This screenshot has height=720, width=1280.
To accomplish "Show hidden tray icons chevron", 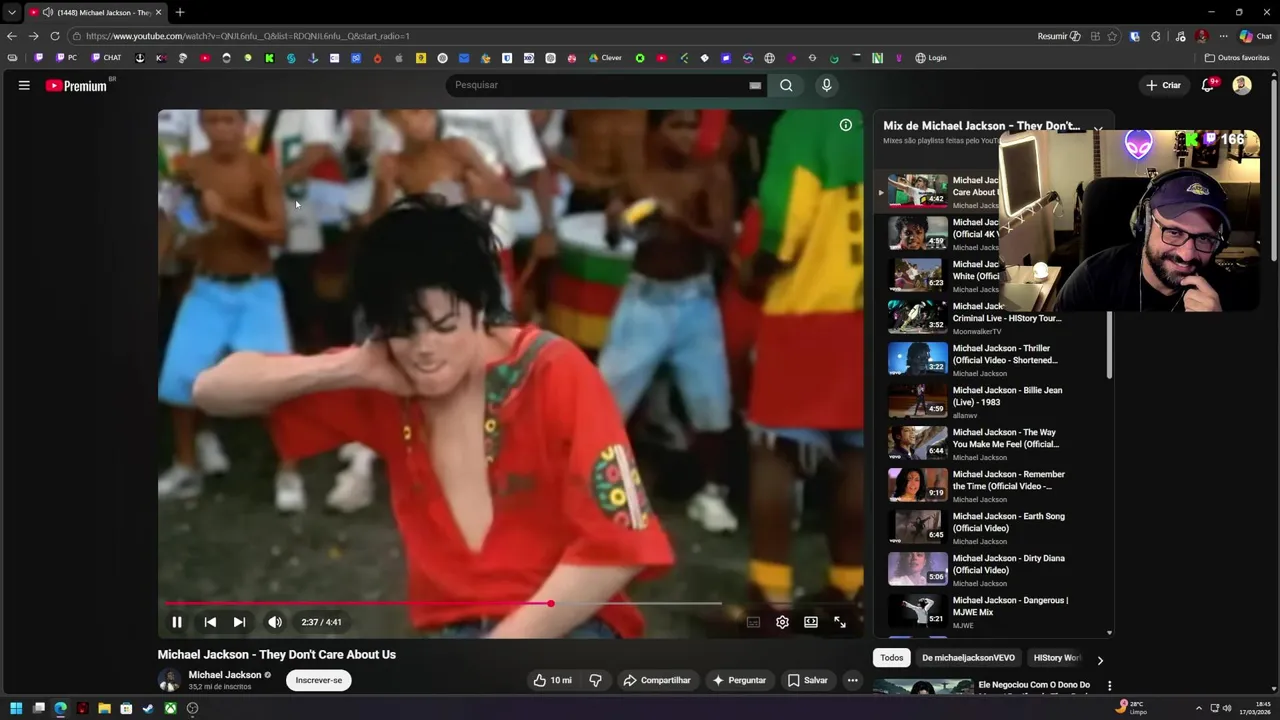I will 1199,708.
